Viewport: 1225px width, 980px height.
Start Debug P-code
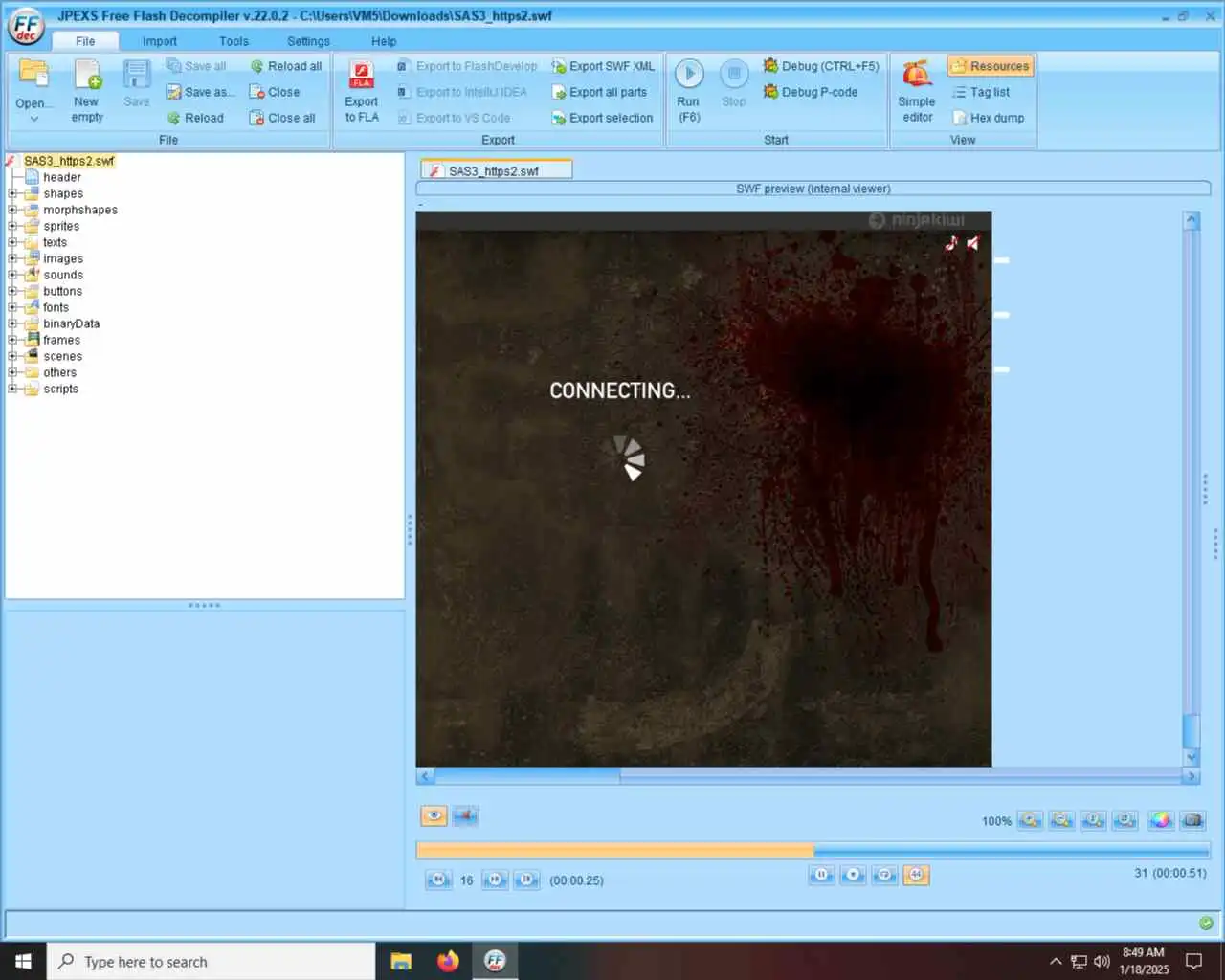[811, 92]
